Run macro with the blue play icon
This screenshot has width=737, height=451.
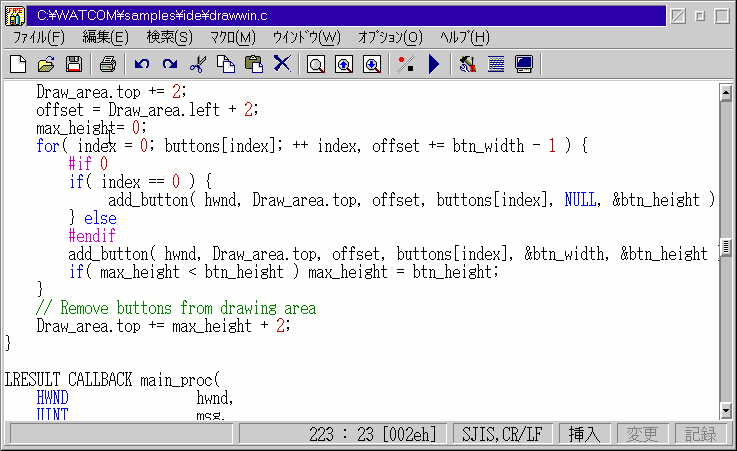pyautogui.click(x=433, y=65)
